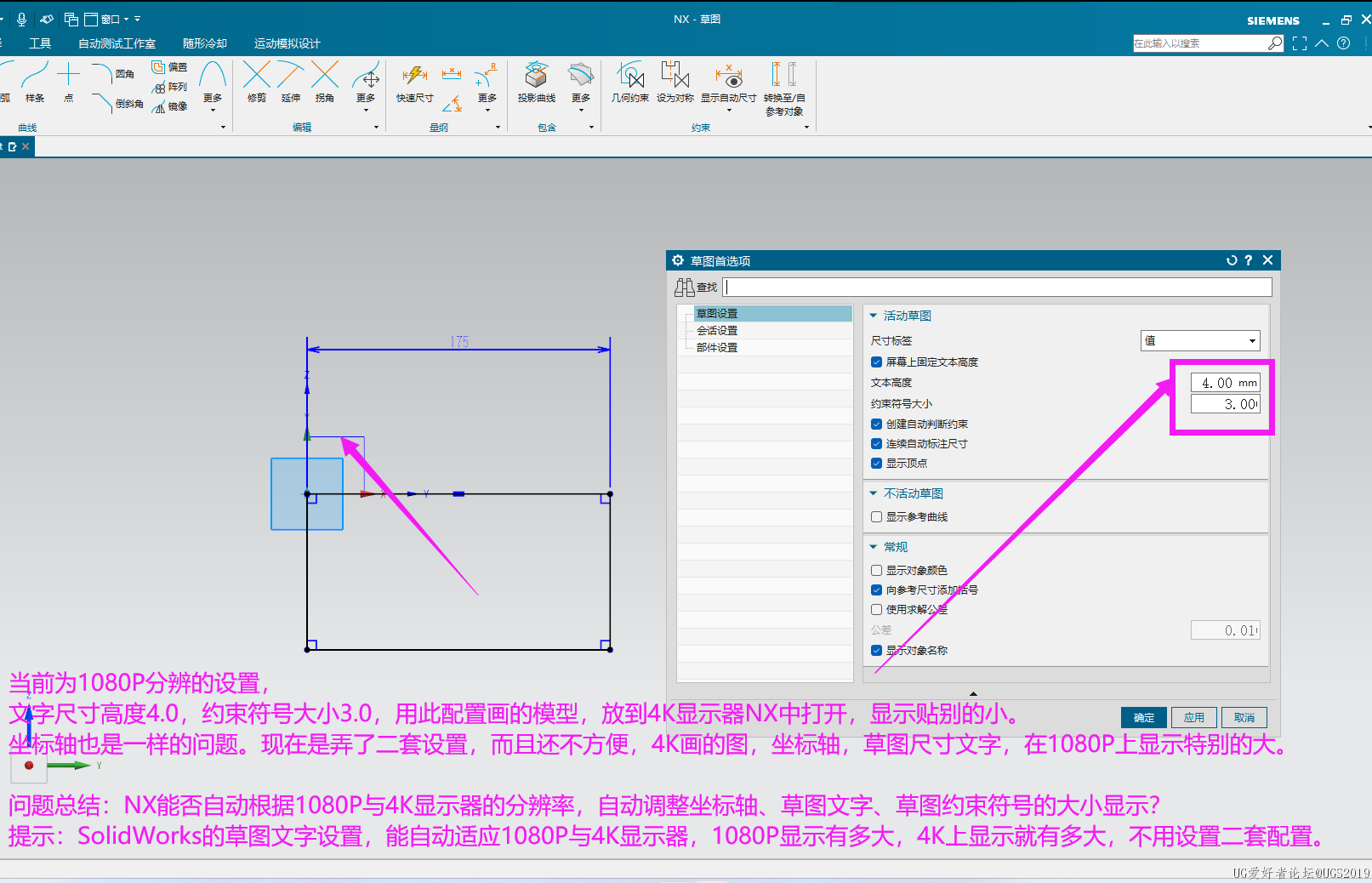Viewport: 1372px width, 883px height.
Task: Click the 取消 cancel button
Action: (x=1244, y=718)
